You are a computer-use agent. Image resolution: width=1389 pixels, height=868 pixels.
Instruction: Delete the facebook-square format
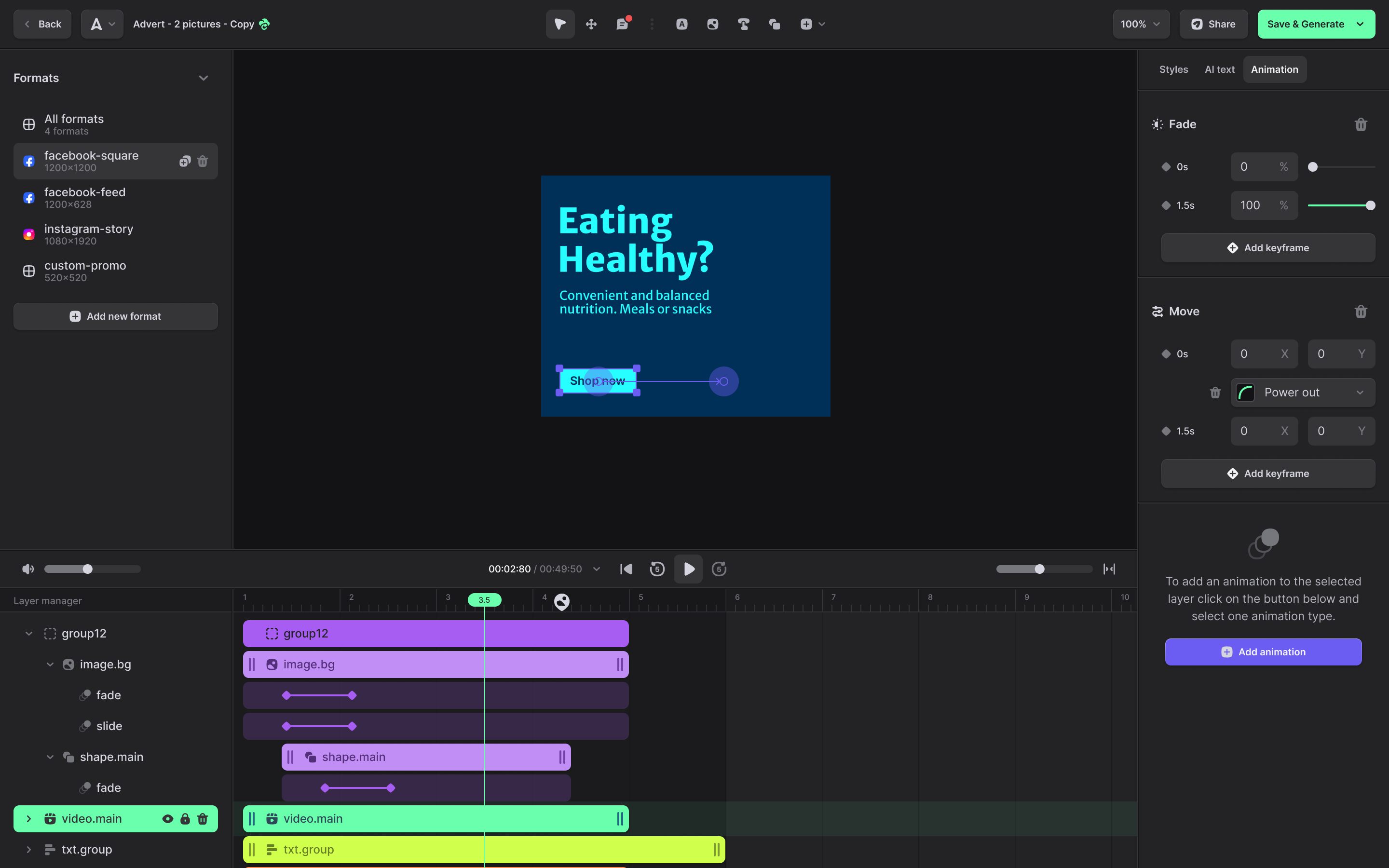pyautogui.click(x=203, y=162)
